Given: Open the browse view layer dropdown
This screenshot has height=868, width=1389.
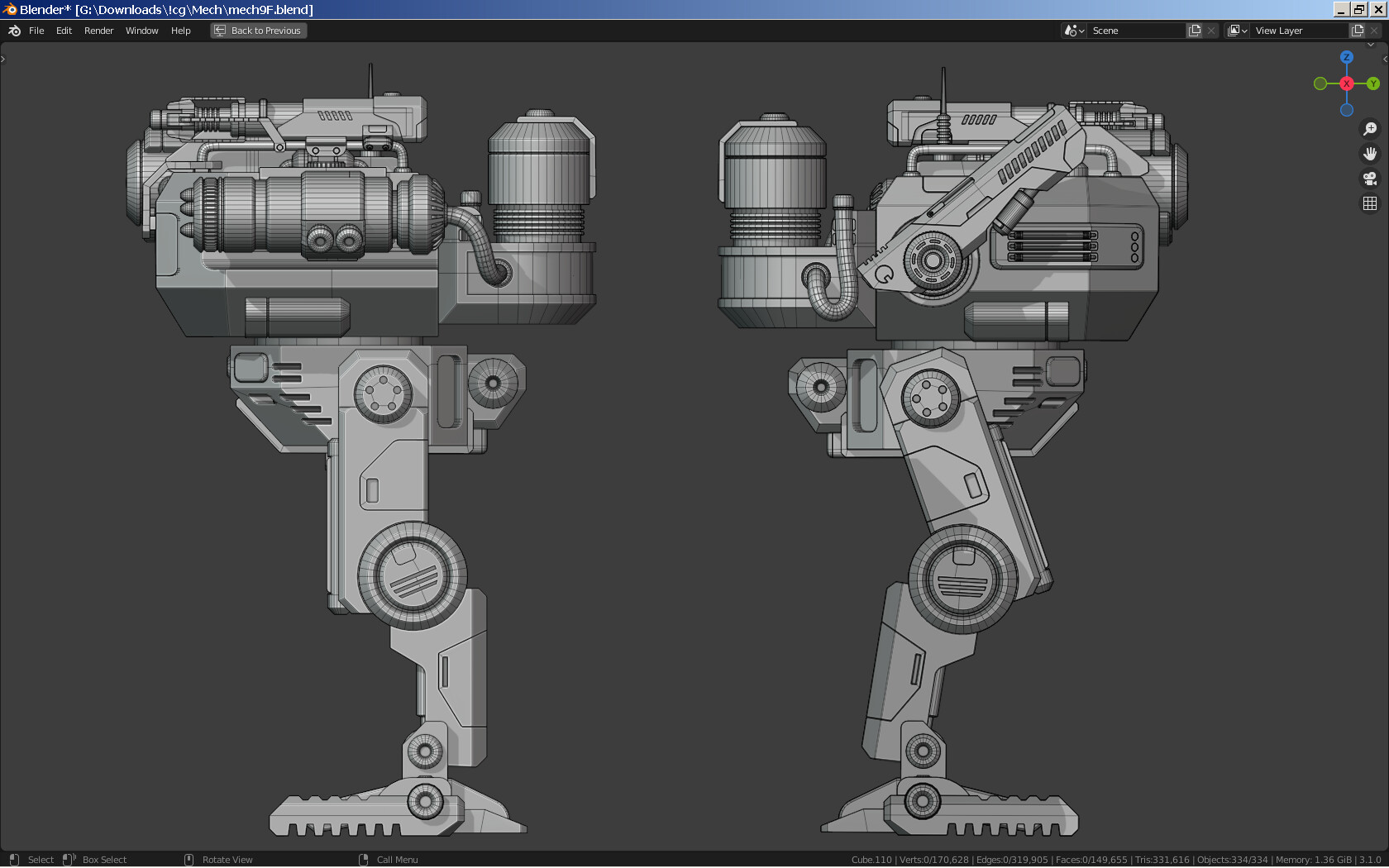Looking at the screenshot, I should pyautogui.click(x=1236, y=30).
